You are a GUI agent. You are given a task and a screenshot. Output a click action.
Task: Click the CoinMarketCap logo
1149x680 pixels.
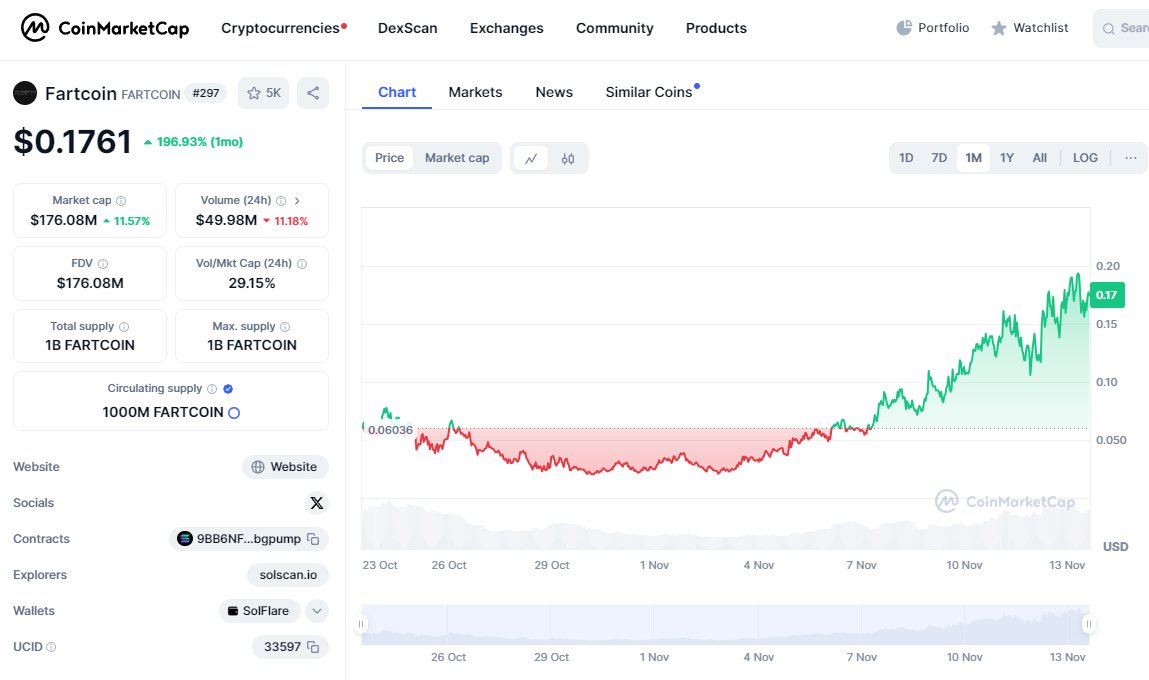coord(105,28)
